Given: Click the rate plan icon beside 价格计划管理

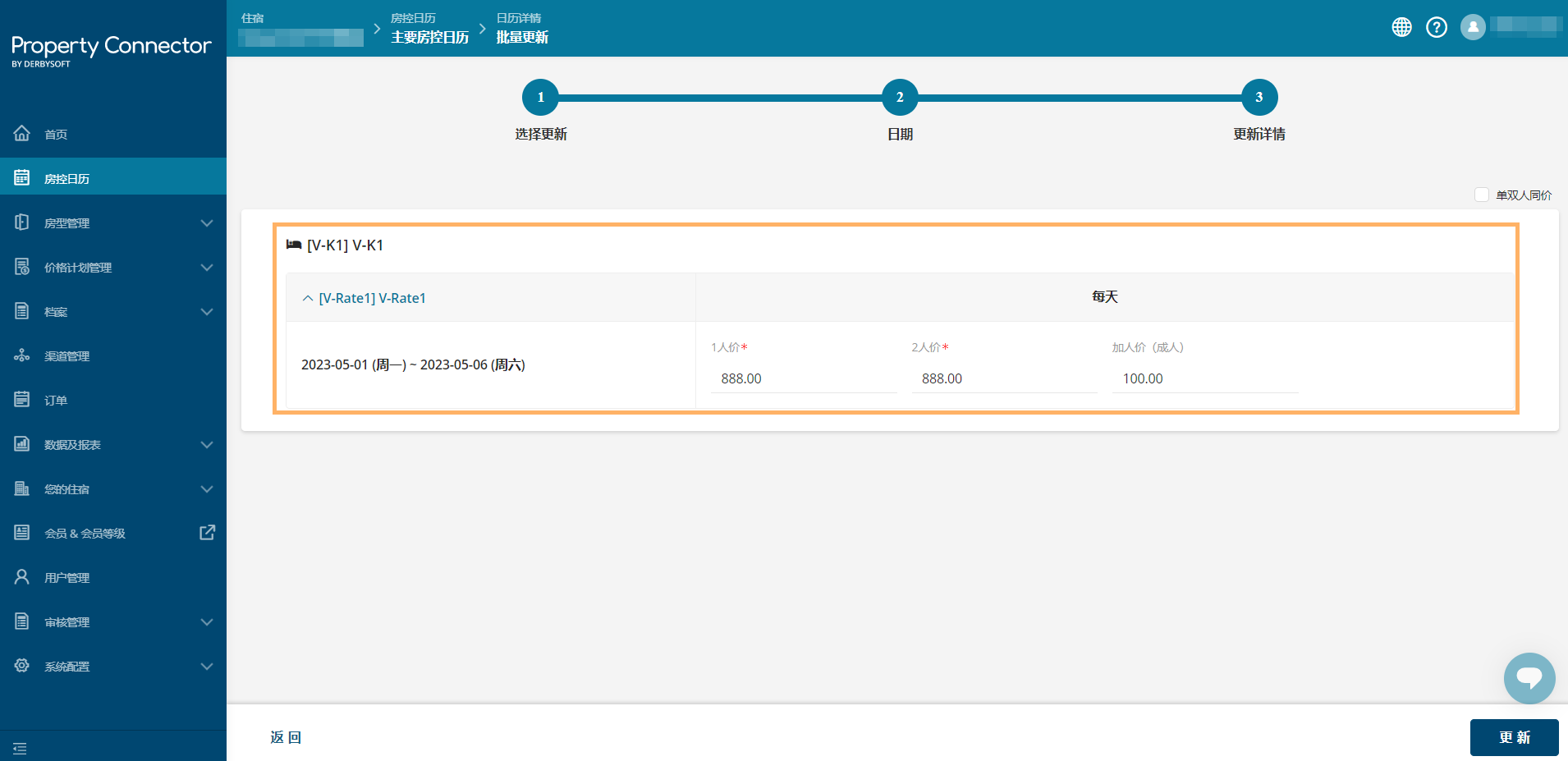Looking at the screenshot, I should coord(22,266).
